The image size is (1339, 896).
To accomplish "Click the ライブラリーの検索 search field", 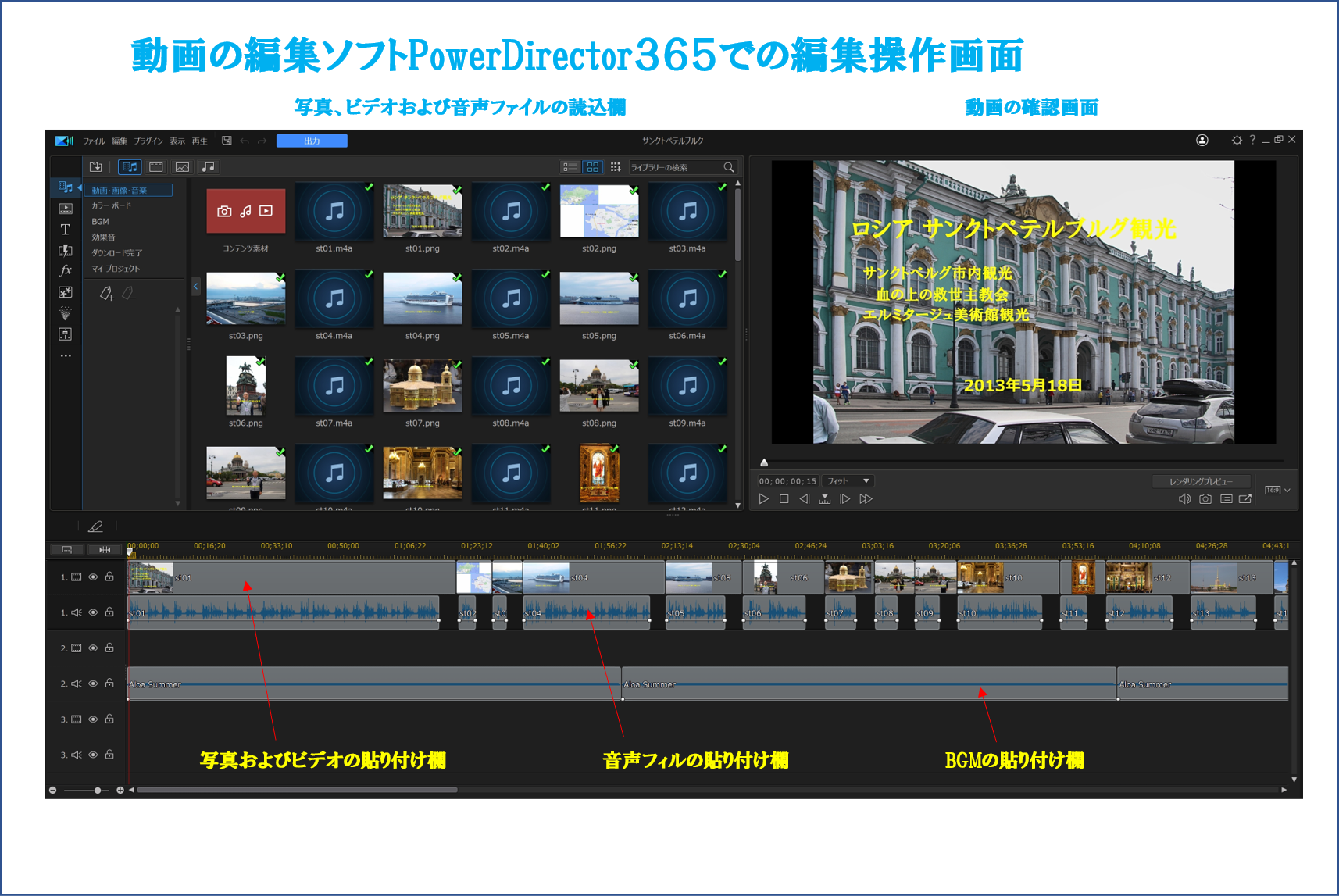I will pos(676,167).
